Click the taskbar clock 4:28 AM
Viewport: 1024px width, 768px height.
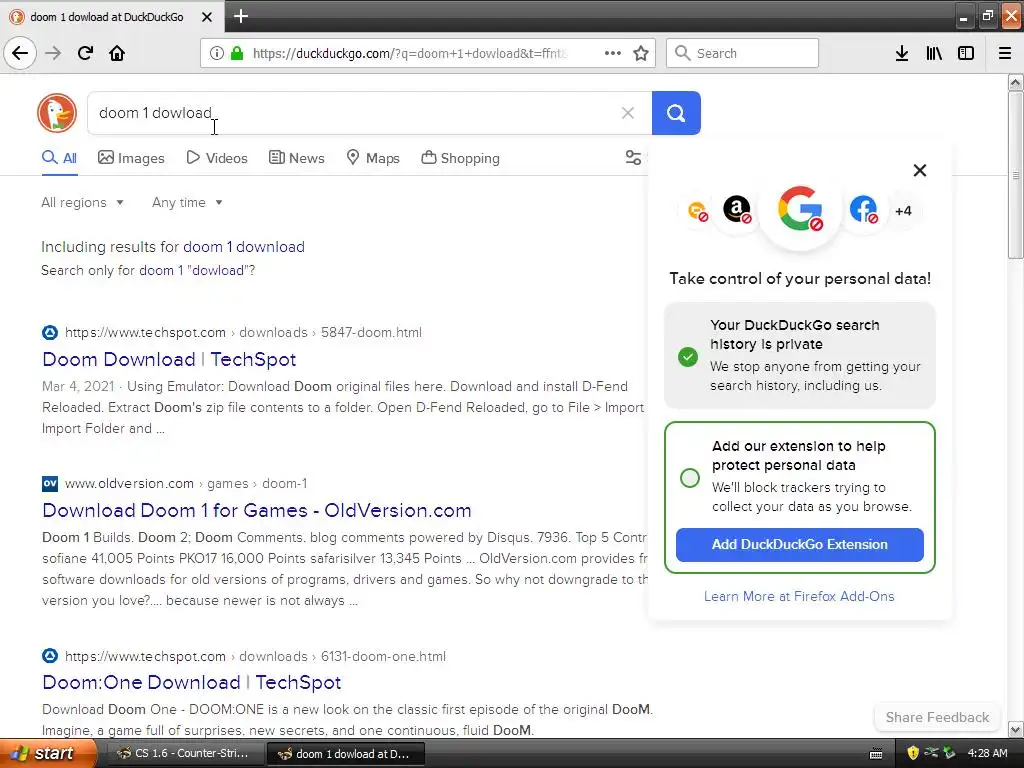point(987,753)
